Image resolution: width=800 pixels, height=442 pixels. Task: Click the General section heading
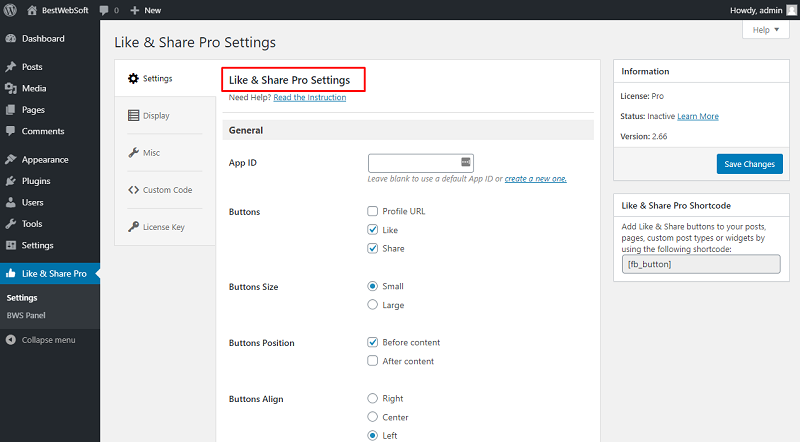pyautogui.click(x=246, y=130)
